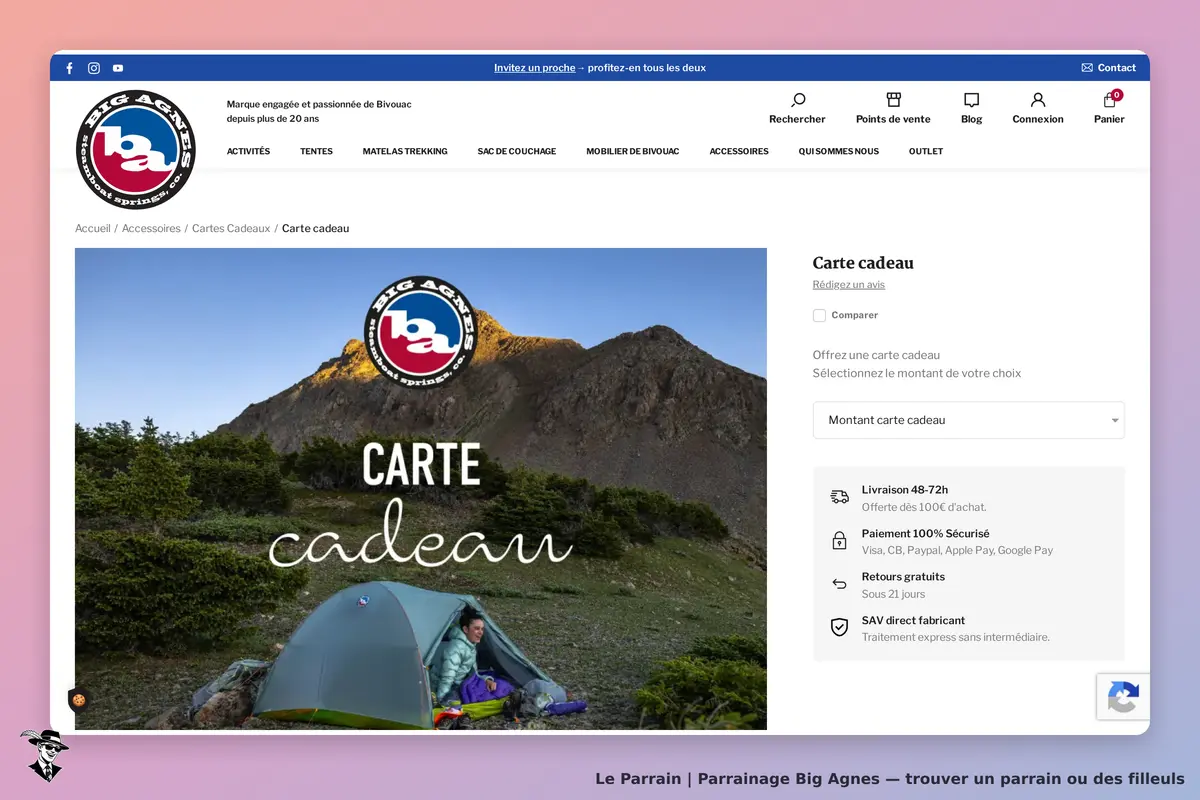This screenshot has height=800, width=1200.
Task: Click the Big Agnes header logo
Action: pos(135,150)
